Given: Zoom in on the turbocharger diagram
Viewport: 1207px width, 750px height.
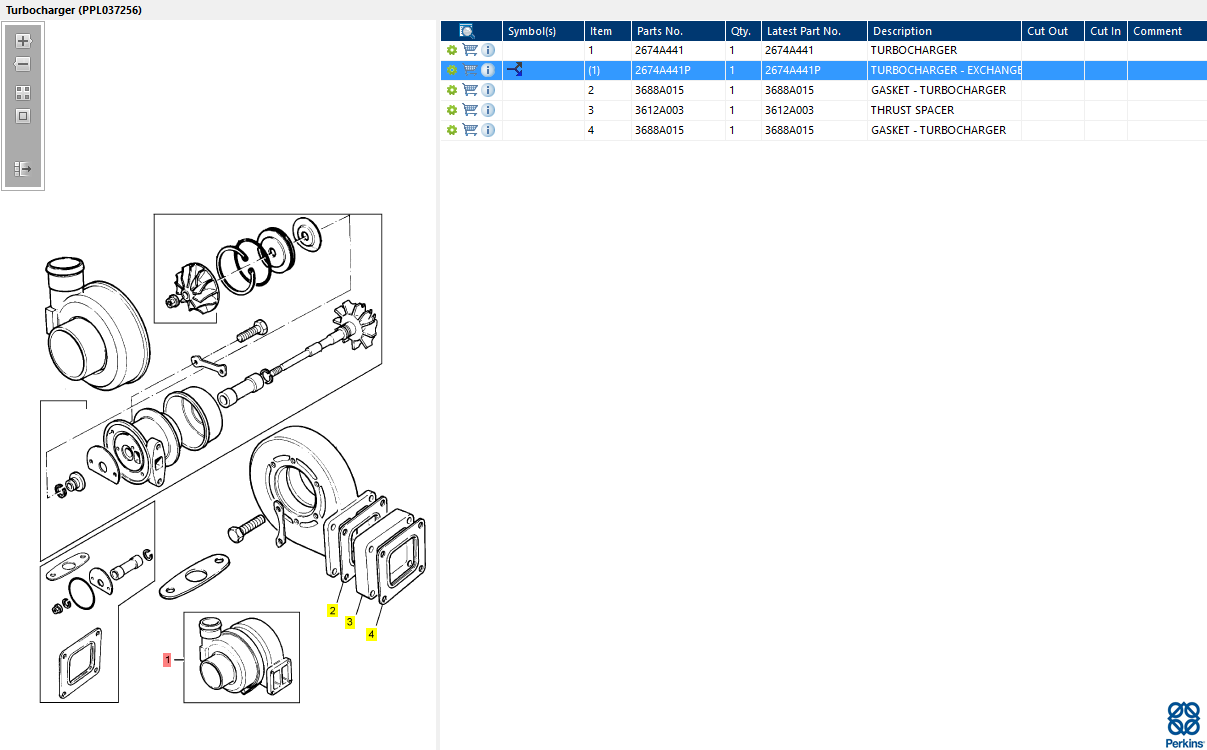Looking at the screenshot, I should tap(23, 42).
